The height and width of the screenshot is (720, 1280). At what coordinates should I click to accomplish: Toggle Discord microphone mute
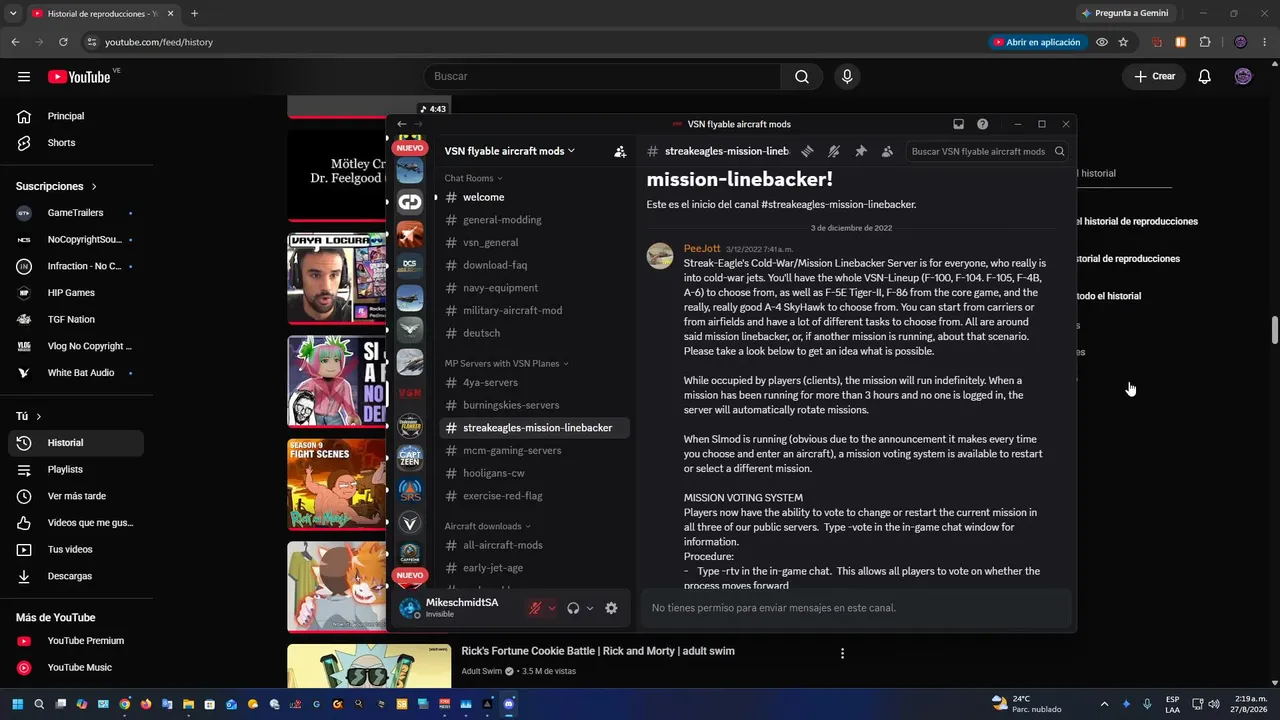(x=535, y=608)
